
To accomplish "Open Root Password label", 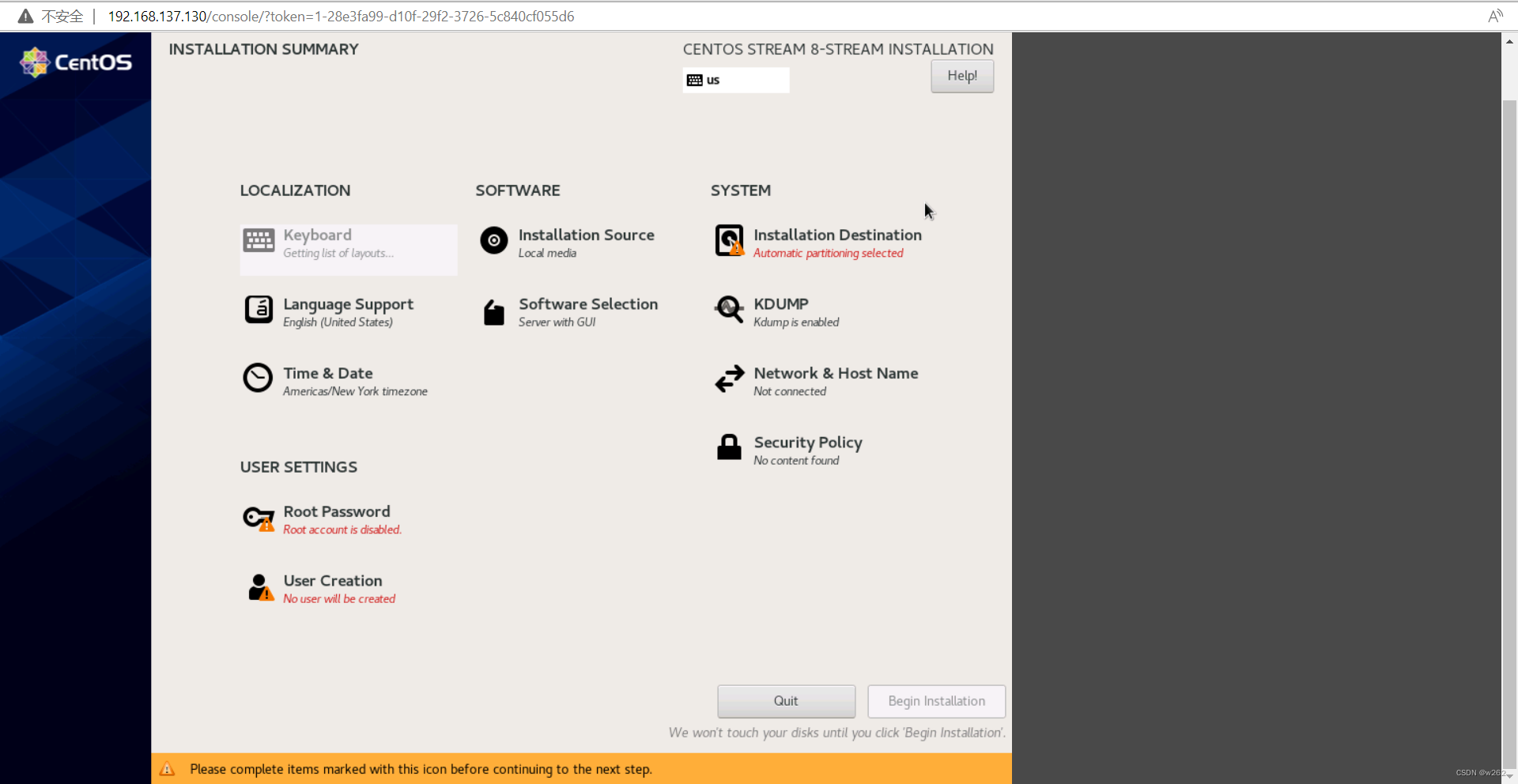I will click(x=337, y=511).
